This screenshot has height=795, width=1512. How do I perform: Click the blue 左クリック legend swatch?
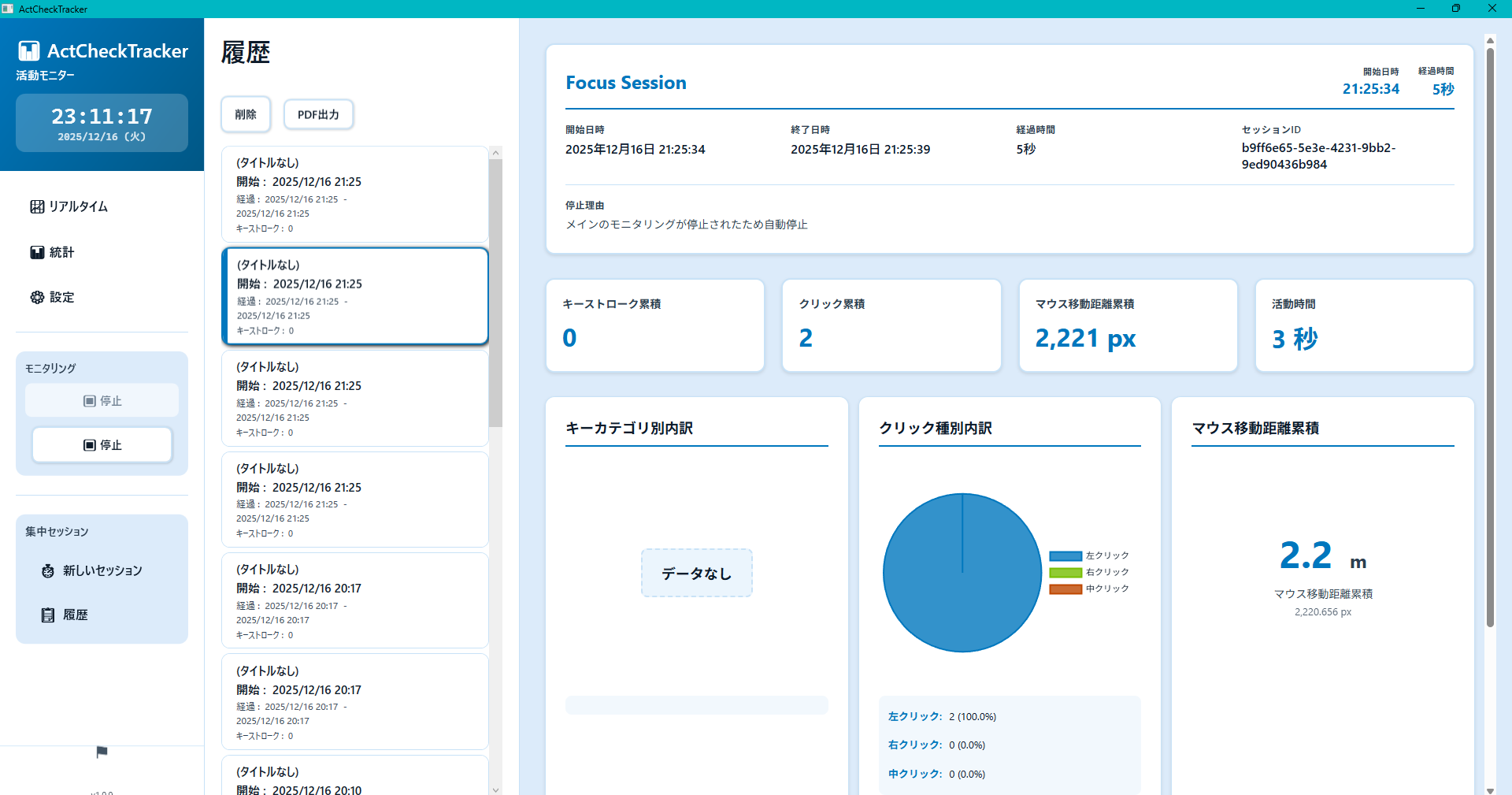tap(1064, 555)
